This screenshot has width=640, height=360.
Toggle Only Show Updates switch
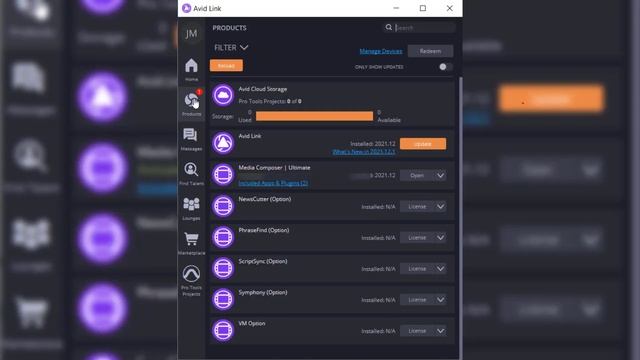(445, 67)
